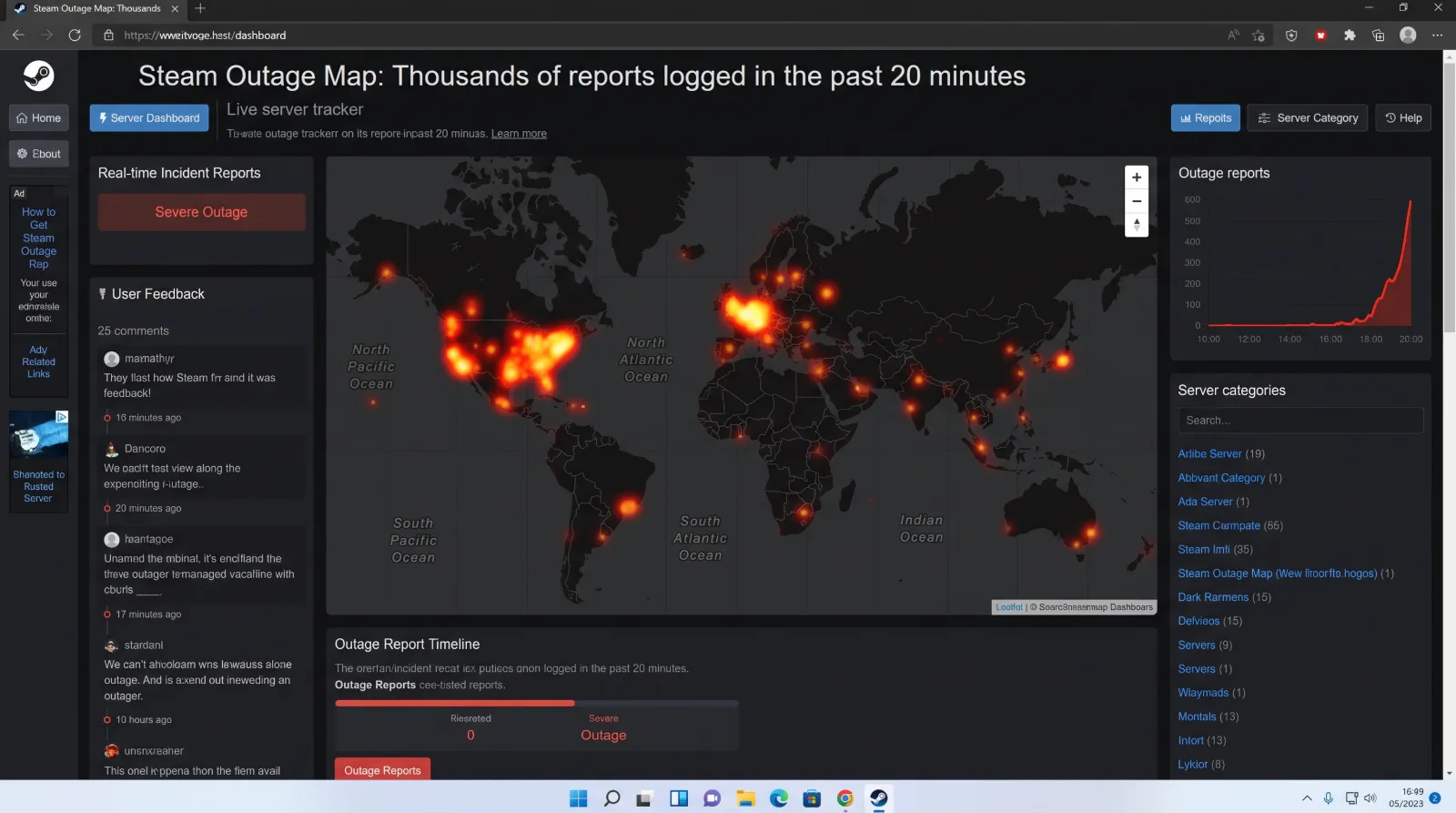Open Abbvant Category link
This screenshot has width=1456, height=813.
coord(1221,477)
